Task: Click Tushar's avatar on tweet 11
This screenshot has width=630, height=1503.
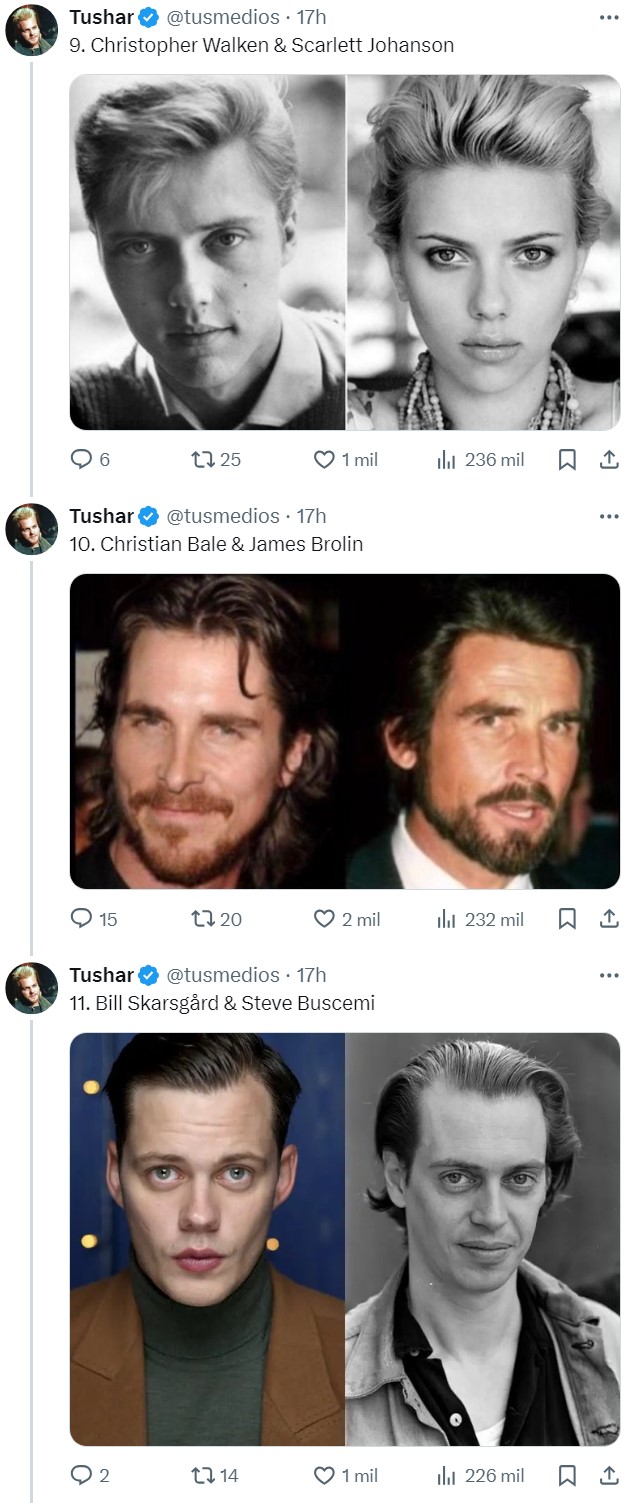Action: pos(32,988)
